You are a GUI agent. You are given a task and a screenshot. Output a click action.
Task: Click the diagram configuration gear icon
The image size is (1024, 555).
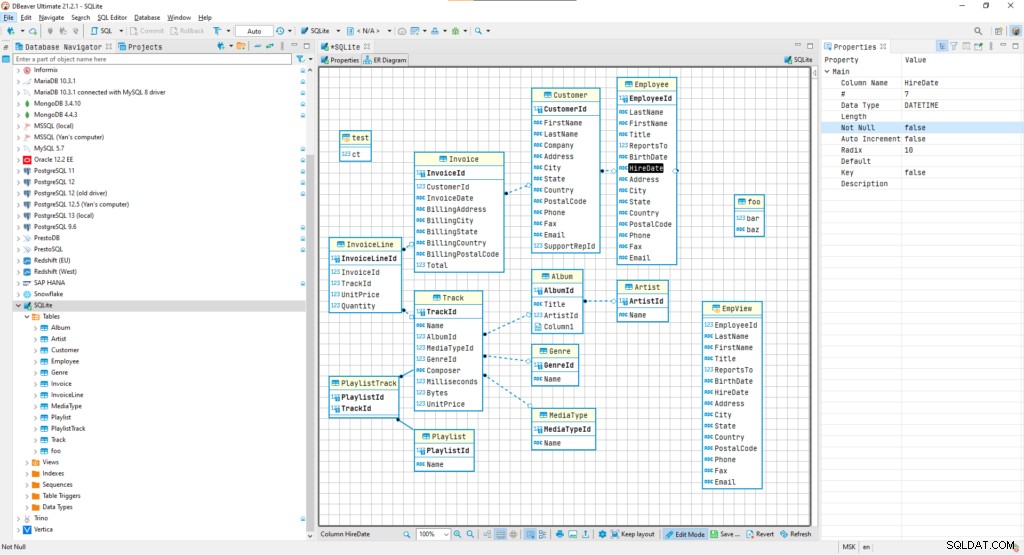pyautogui.click(x=602, y=534)
